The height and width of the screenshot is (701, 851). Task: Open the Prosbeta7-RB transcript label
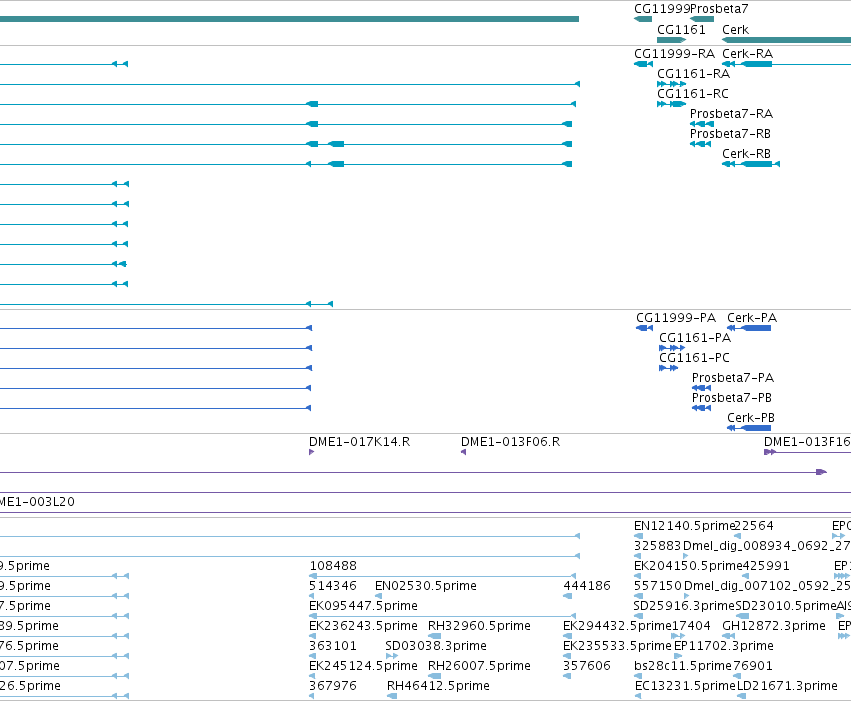[731, 134]
